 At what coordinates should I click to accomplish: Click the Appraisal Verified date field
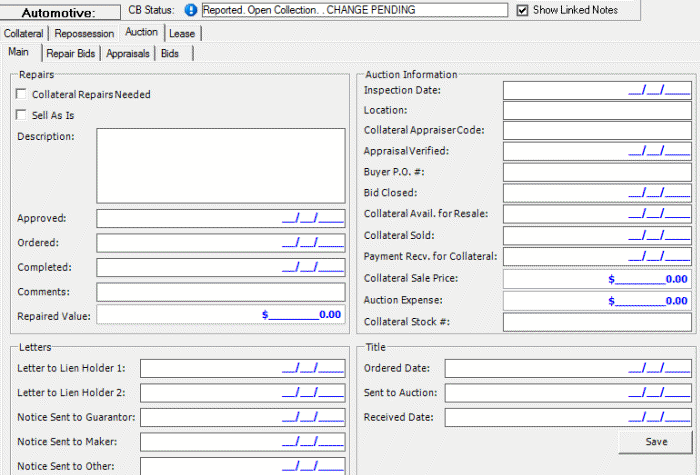pos(597,151)
